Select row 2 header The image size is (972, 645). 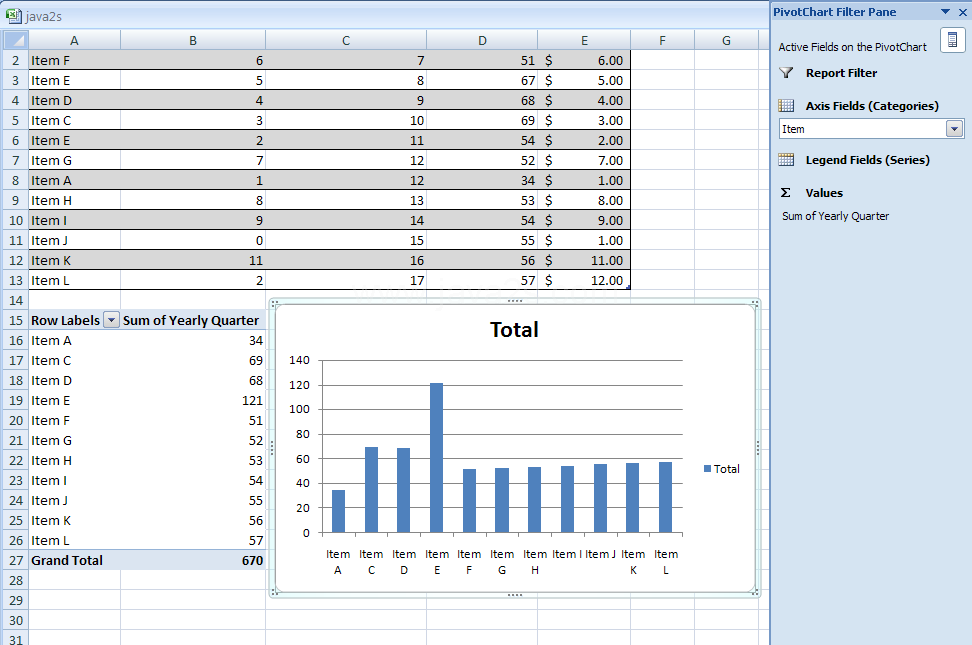[x=15, y=60]
